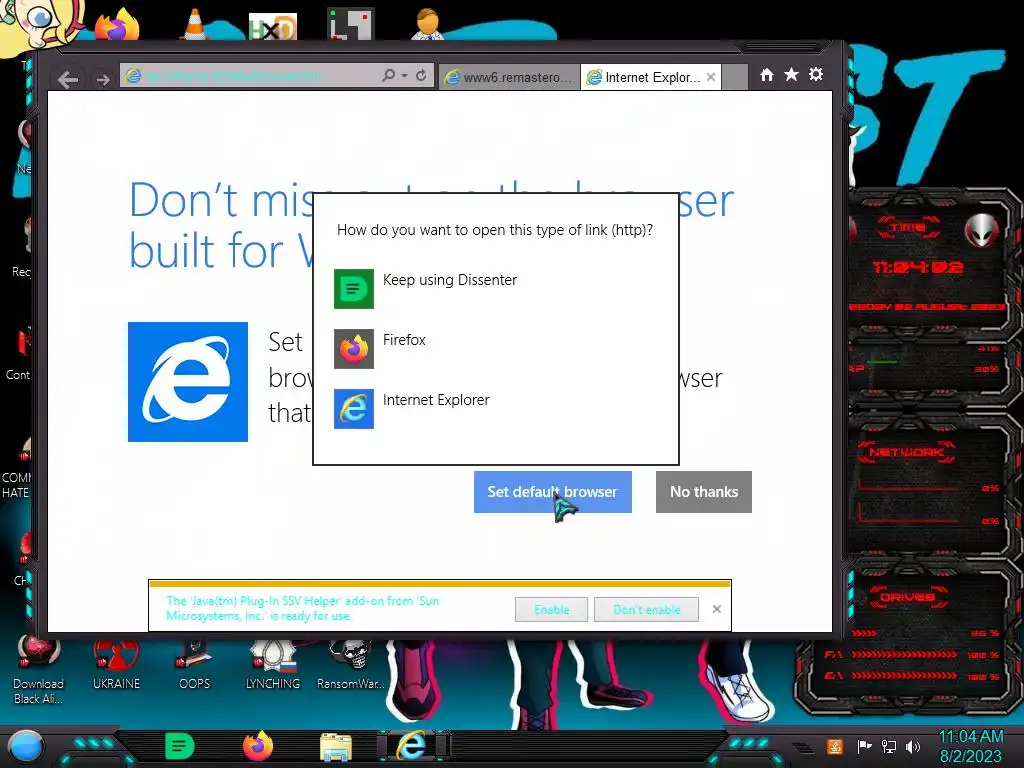Open a new tab in IE
This screenshot has width=1024, height=768.
(735, 77)
